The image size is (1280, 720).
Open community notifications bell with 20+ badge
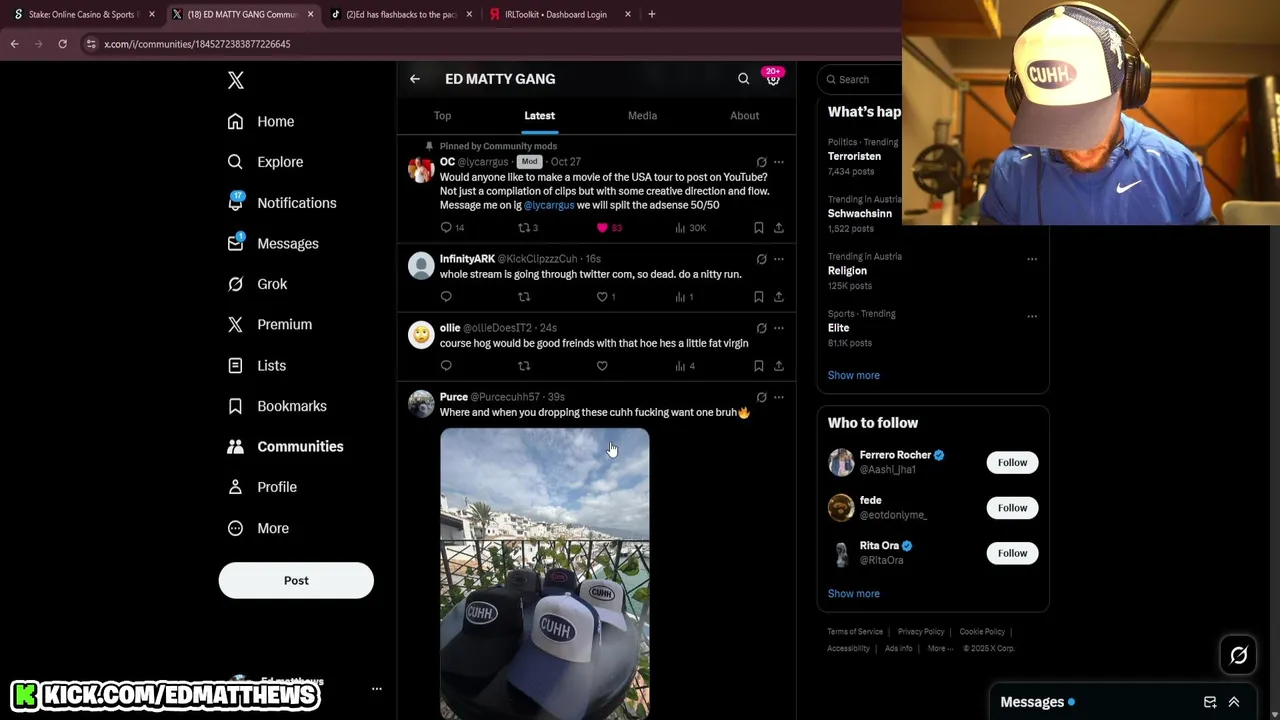click(x=773, y=78)
